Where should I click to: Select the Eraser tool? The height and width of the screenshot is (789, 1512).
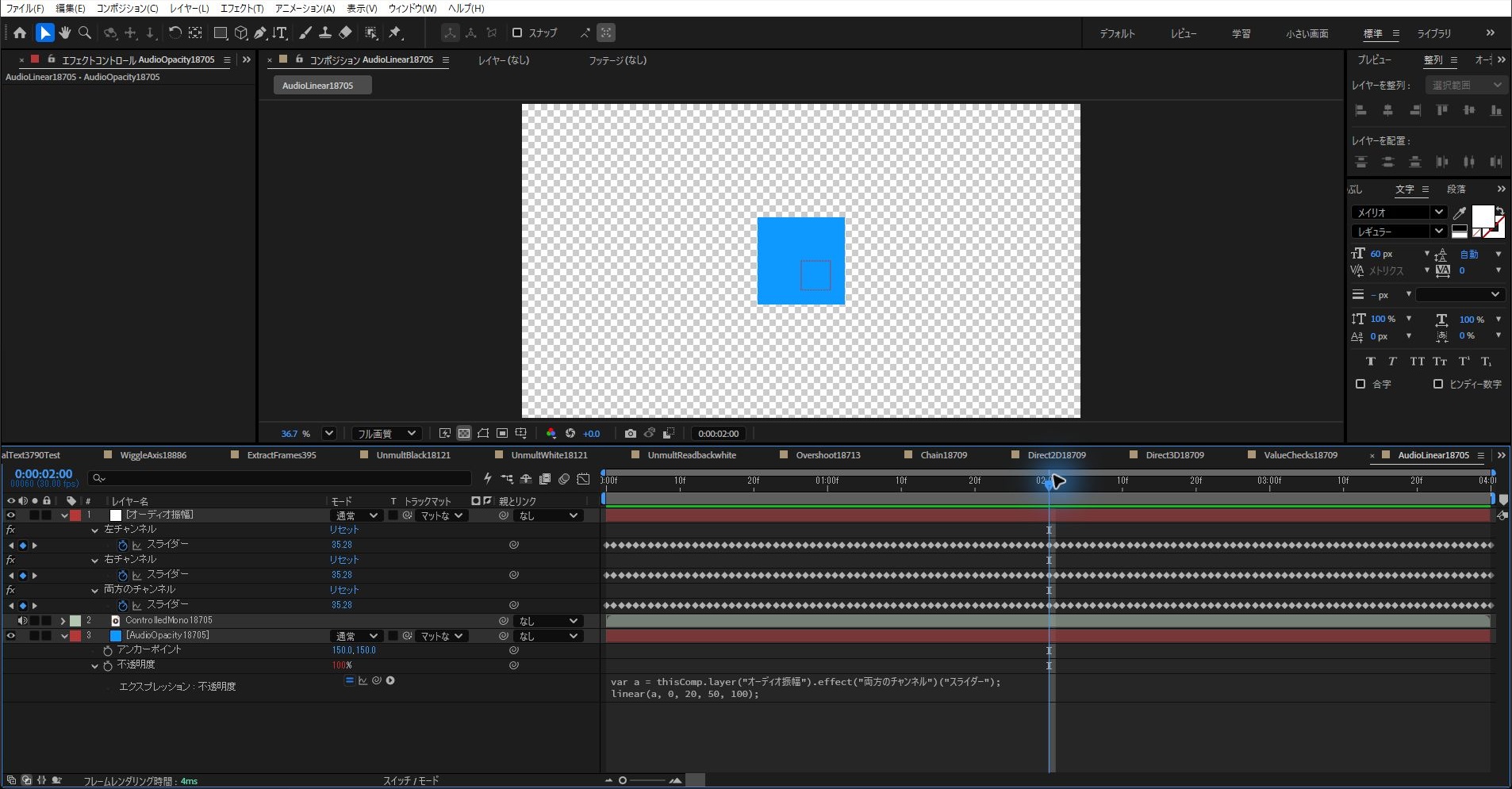(345, 33)
